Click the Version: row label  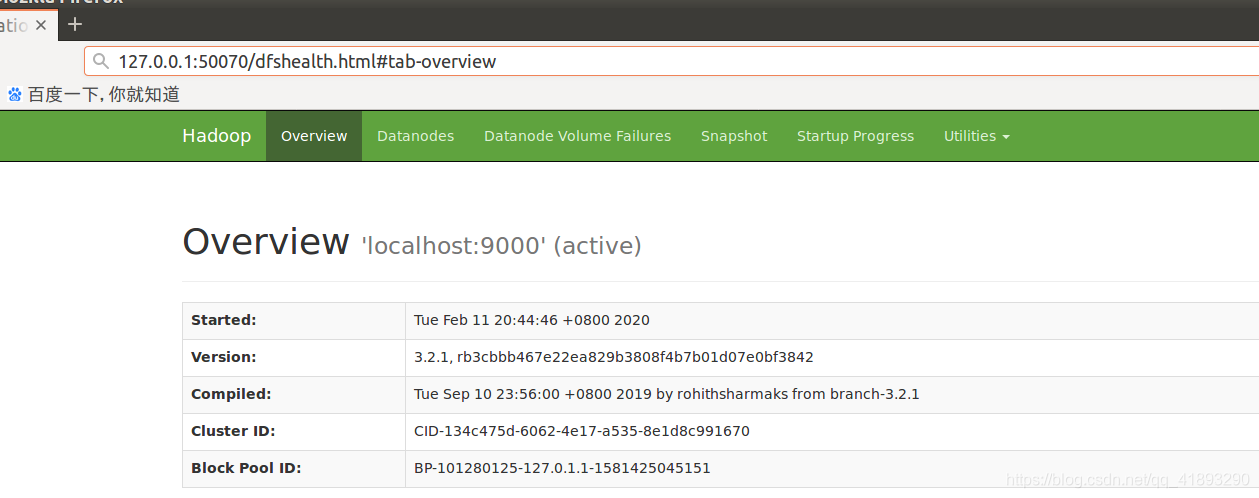(224, 357)
